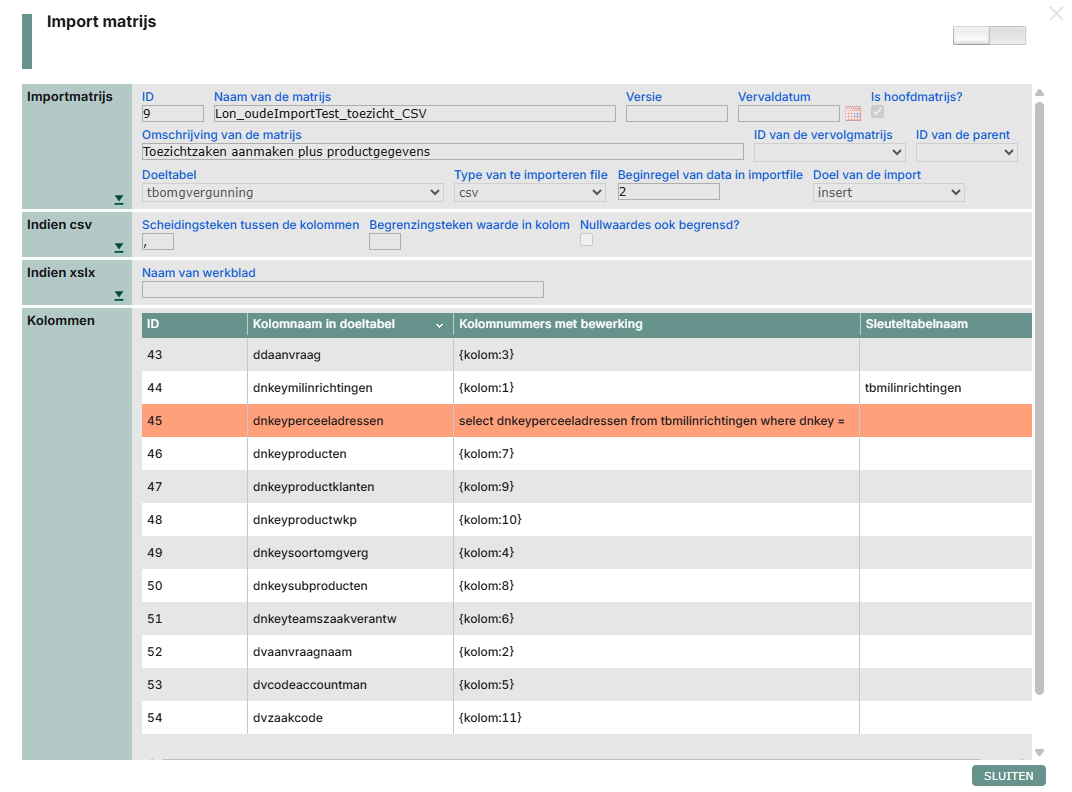Collapse the Indien xslx section arrow
The width and height of the screenshot is (1072, 792).
click(x=119, y=296)
